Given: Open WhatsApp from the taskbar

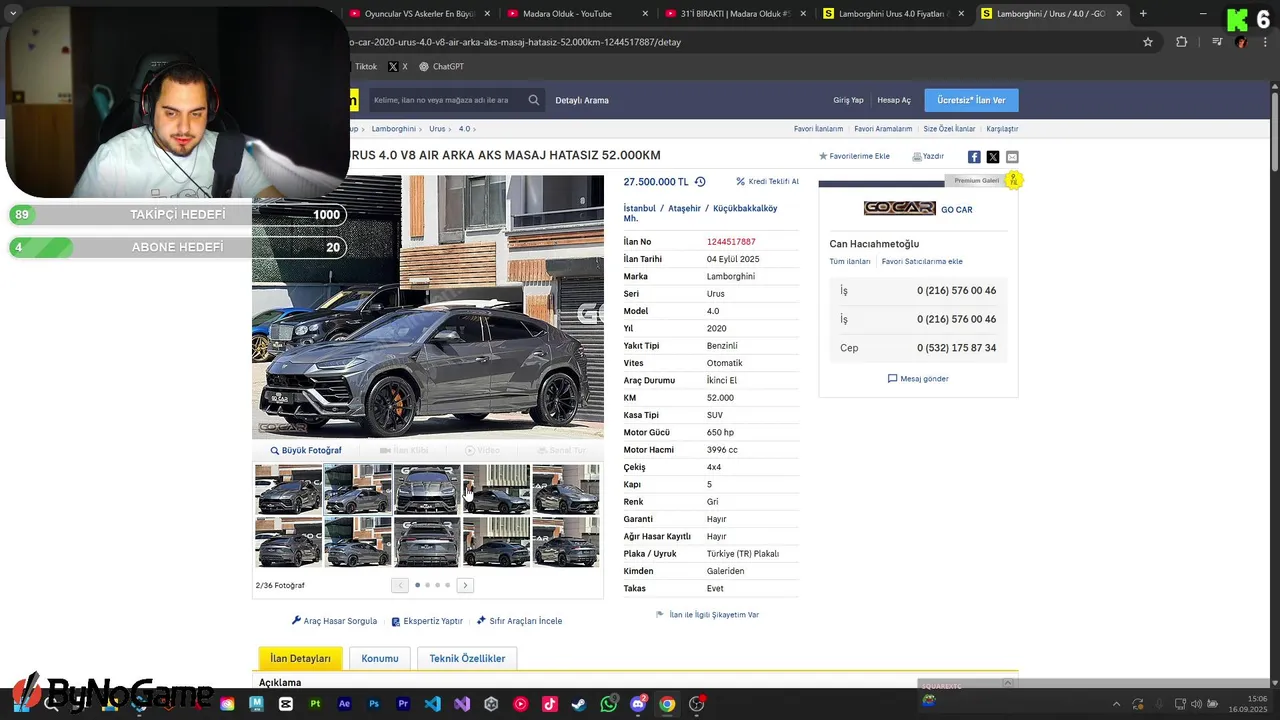Looking at the screenshot, I should pyautogui.click(x=609, y=704).
